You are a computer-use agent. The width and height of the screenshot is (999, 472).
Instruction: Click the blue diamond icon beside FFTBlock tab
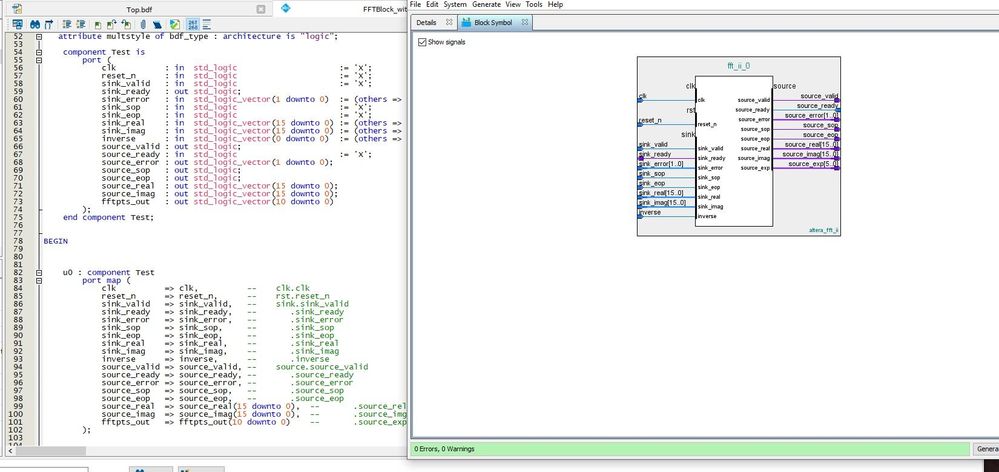285,9
